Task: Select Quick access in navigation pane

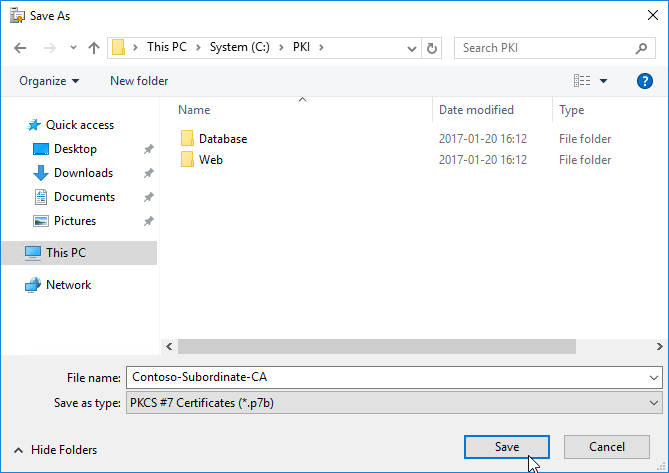Action: pyautogui.click(x=80, y=125)
